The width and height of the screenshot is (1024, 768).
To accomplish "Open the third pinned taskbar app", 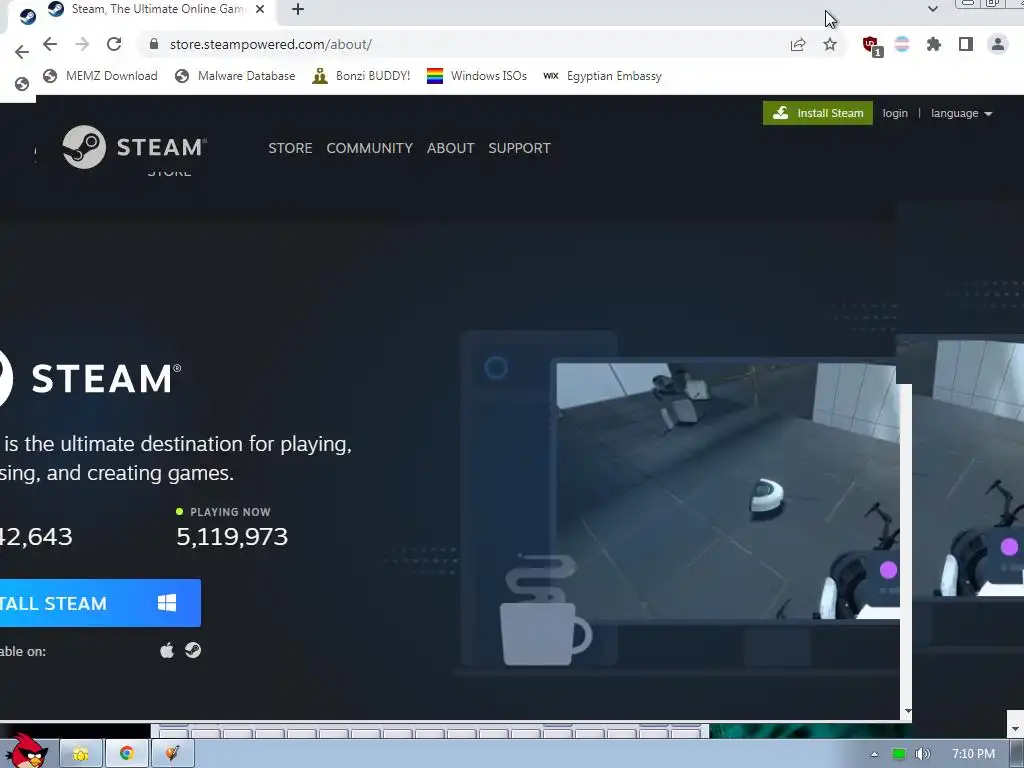I will click(x=172, y=754).
